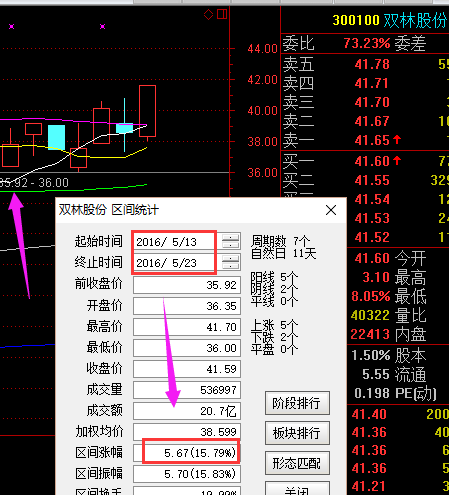Click the 收盘价 value field 41.59

click(x=187, y=369)
